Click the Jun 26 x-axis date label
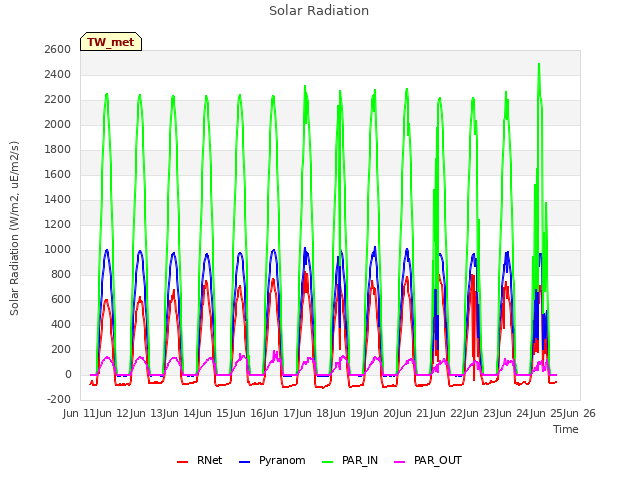This screenshot has height=480, width=640. coord(580,413)
